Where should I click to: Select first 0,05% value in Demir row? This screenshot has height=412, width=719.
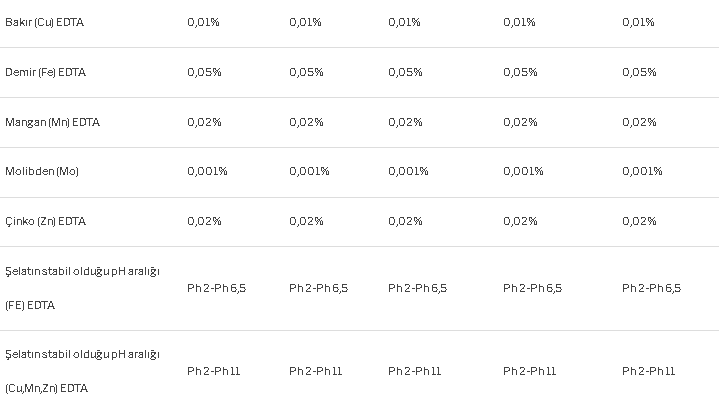[204, 72]
